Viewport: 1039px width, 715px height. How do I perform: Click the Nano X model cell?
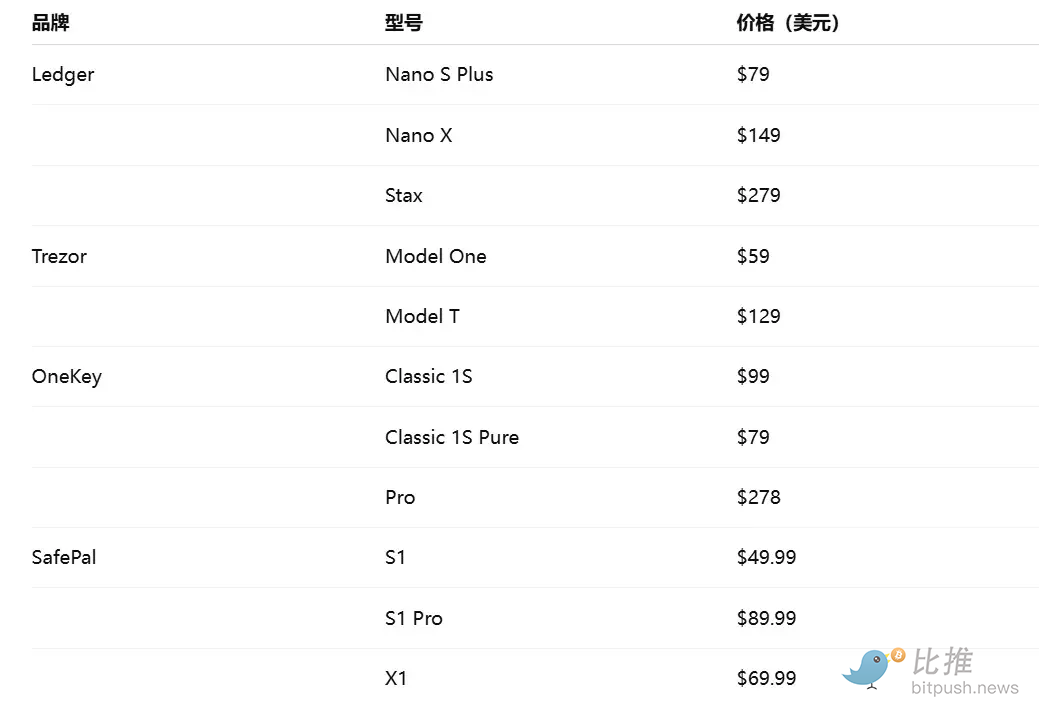point(418,135)
